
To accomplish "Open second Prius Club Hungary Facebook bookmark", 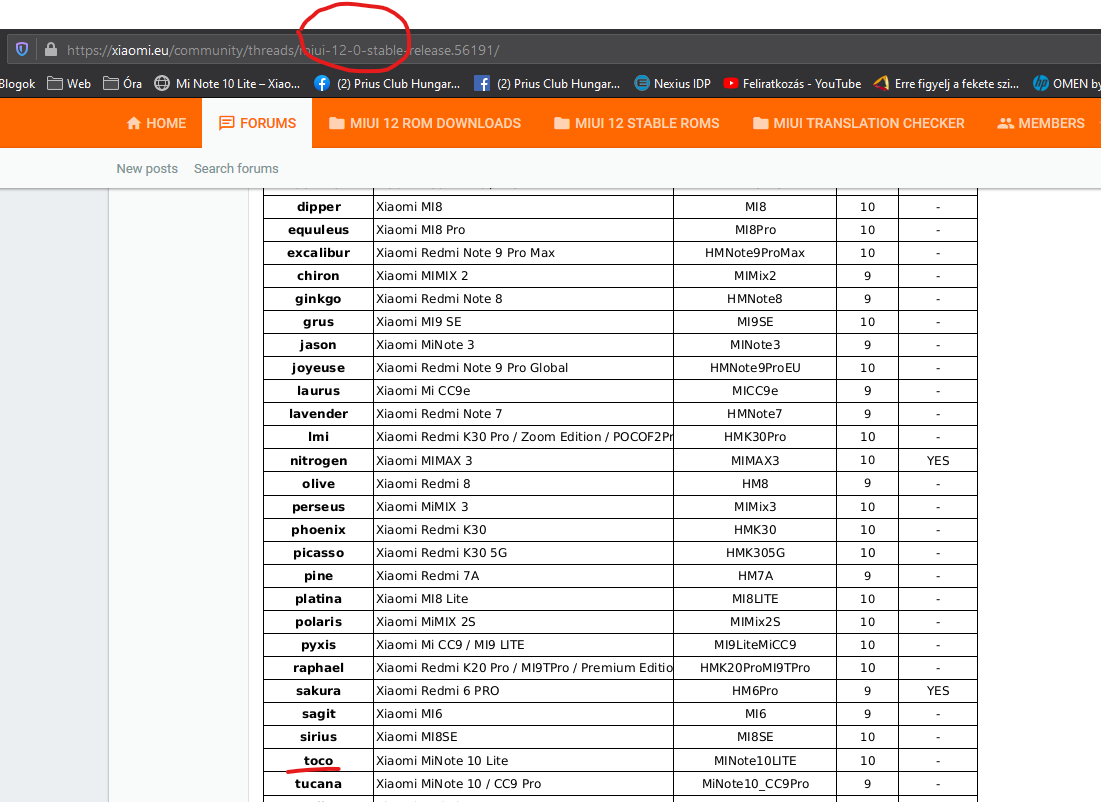I will pos(547,84).
